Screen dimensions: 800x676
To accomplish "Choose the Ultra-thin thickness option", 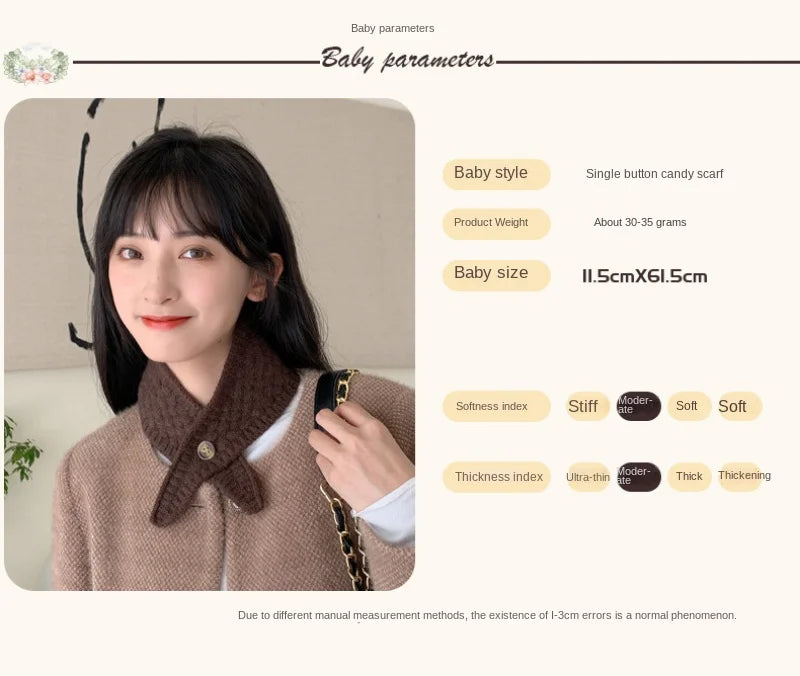I will 588,477.
